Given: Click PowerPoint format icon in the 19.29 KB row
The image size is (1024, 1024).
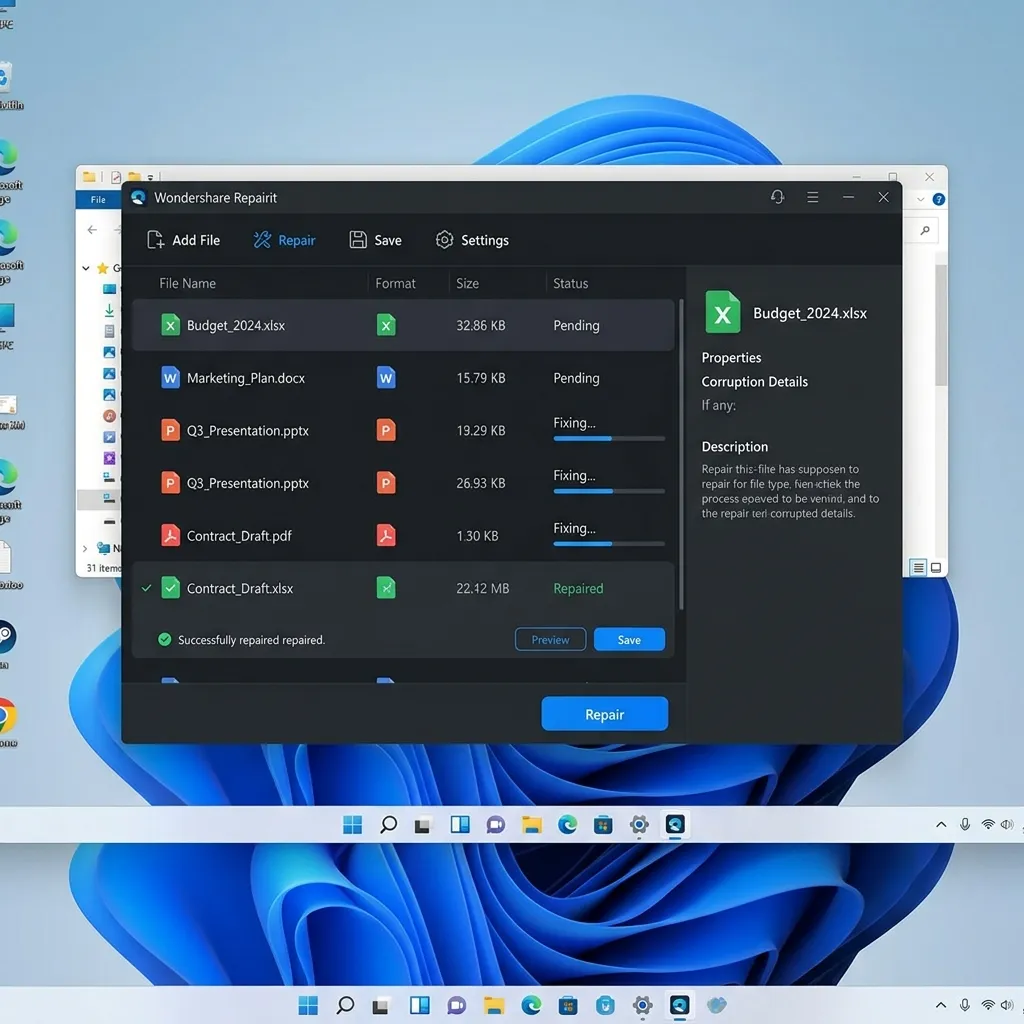Looking at the screenshot, I should coord(386,430).
